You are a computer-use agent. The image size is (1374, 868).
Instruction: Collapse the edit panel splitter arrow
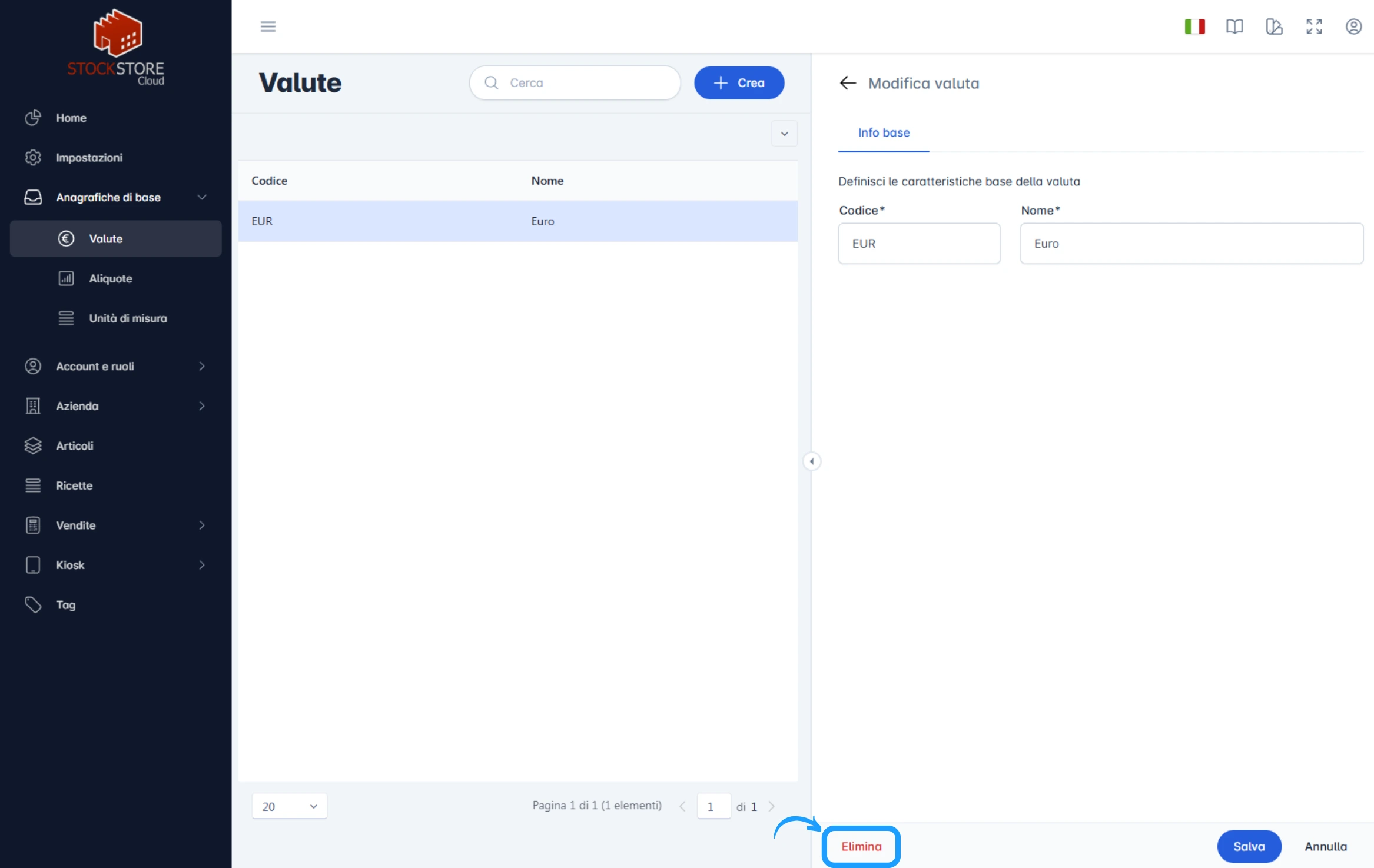pos(812,461)
